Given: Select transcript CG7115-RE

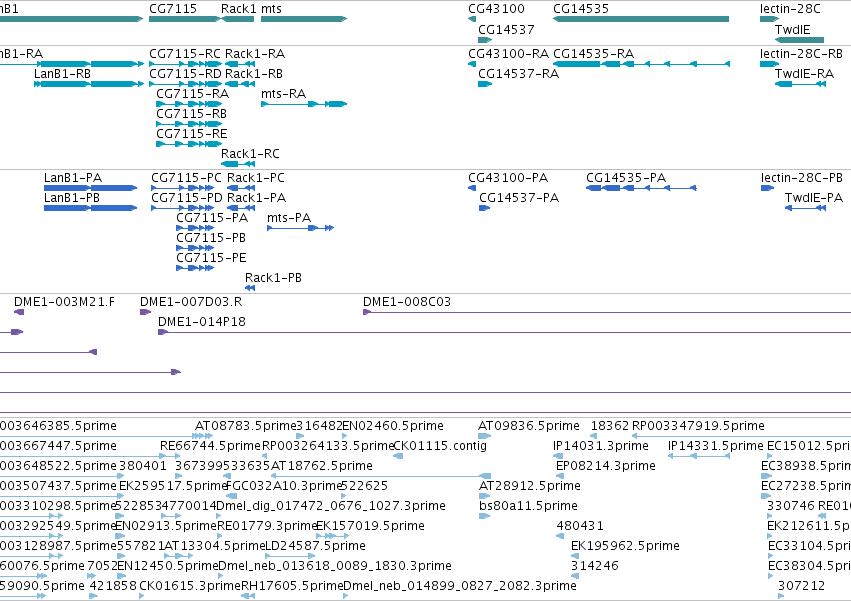Looking at the screenshot, I should [192, 134].
